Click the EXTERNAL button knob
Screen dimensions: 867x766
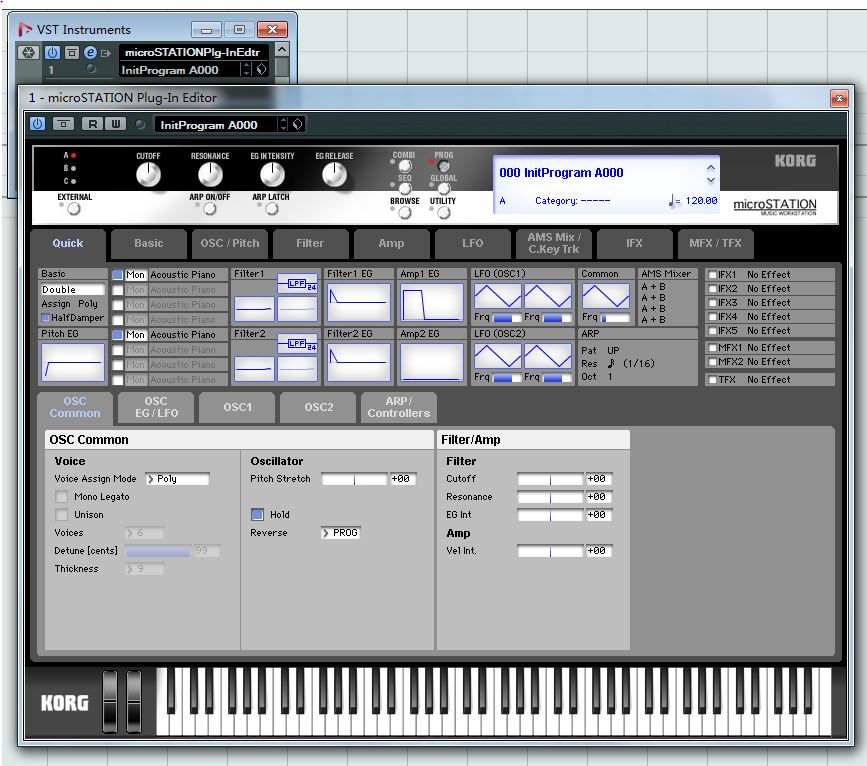[x=74, y=209]
